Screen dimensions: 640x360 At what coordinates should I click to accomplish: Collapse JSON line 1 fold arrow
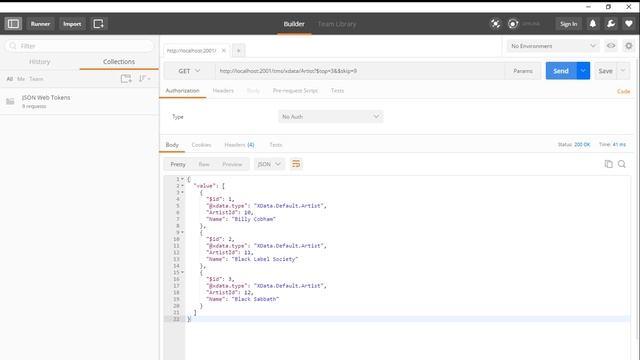pos(182,179)
